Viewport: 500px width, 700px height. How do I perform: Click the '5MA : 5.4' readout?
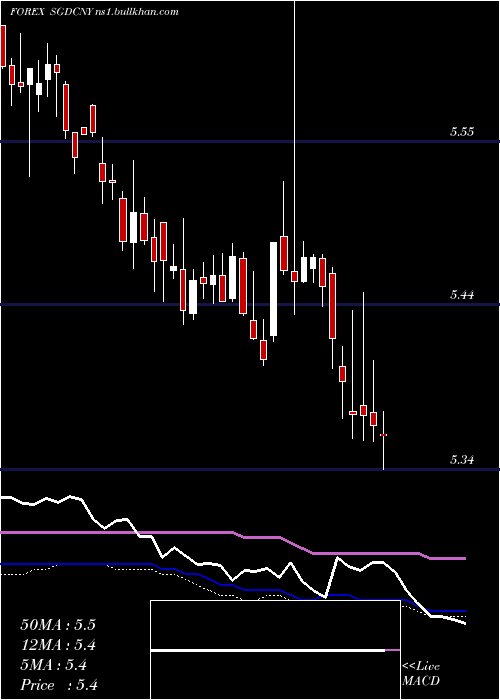pyautogui.click(x=54, y=665)
